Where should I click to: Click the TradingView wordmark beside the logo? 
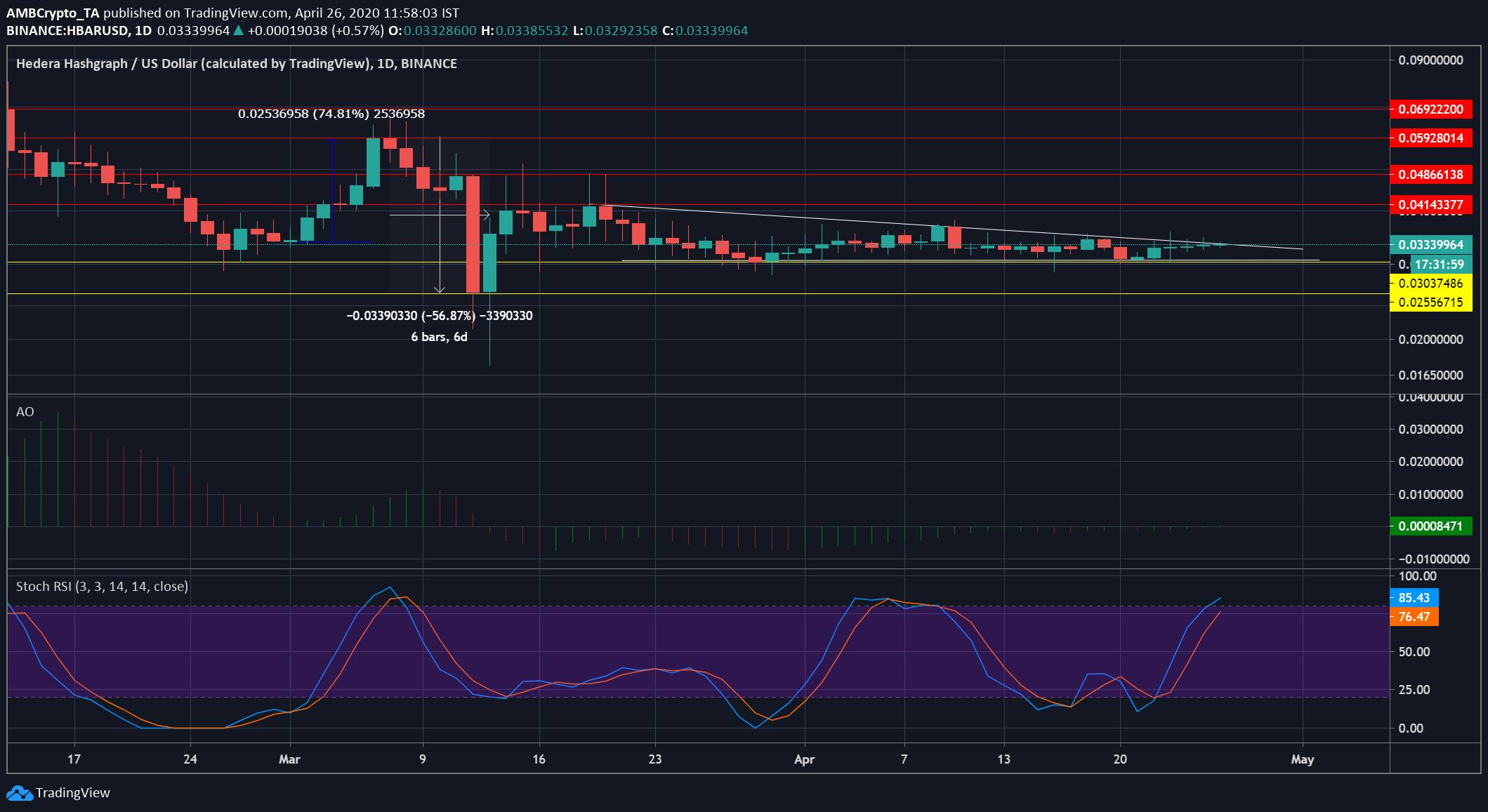coord(73,793)
